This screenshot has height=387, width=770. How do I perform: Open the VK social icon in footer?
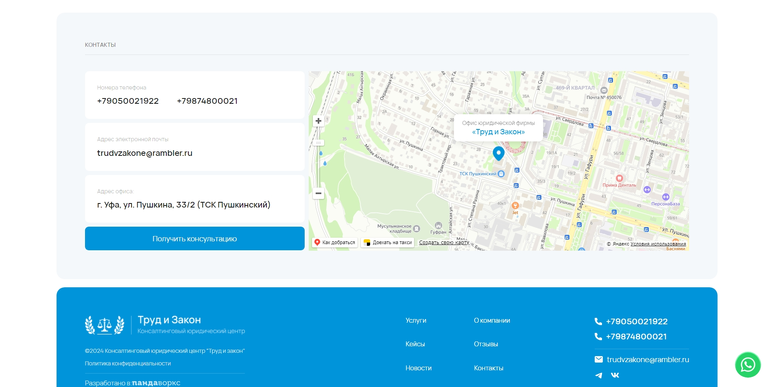[x=615, y=375]
